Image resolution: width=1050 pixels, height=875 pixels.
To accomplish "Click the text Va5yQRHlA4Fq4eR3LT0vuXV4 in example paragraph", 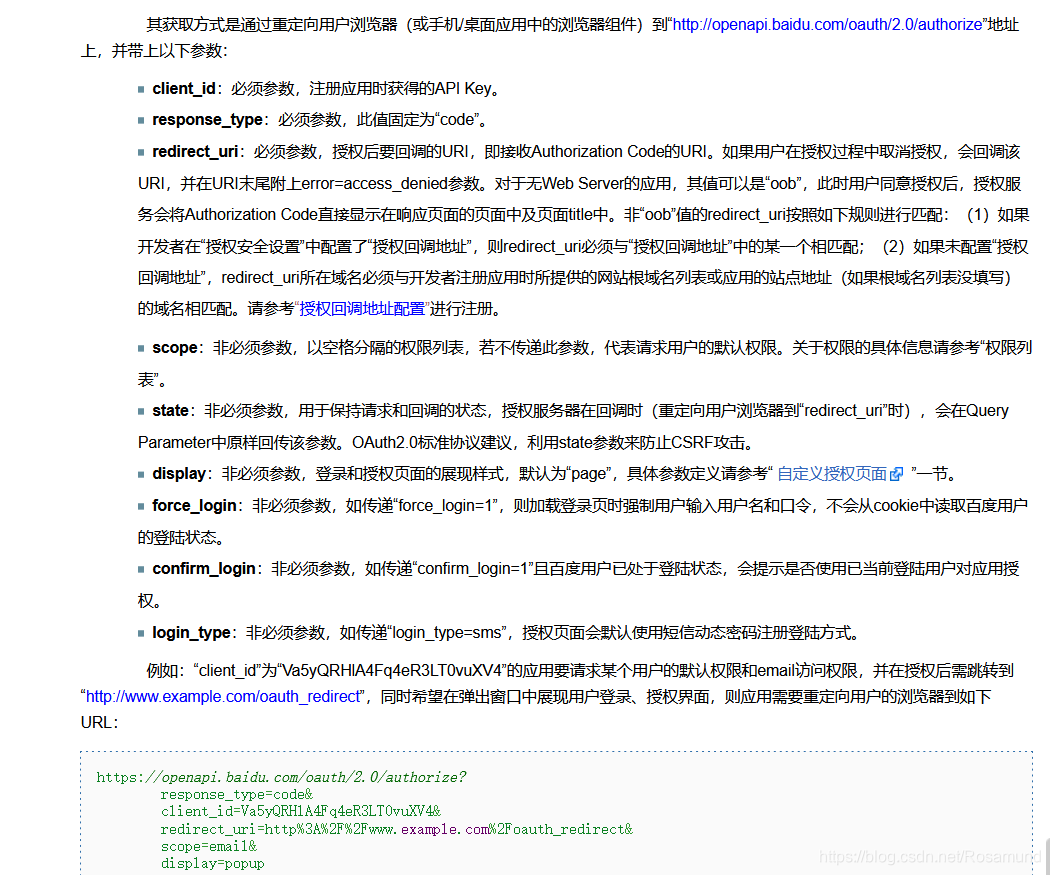I will tap(392, 671).
